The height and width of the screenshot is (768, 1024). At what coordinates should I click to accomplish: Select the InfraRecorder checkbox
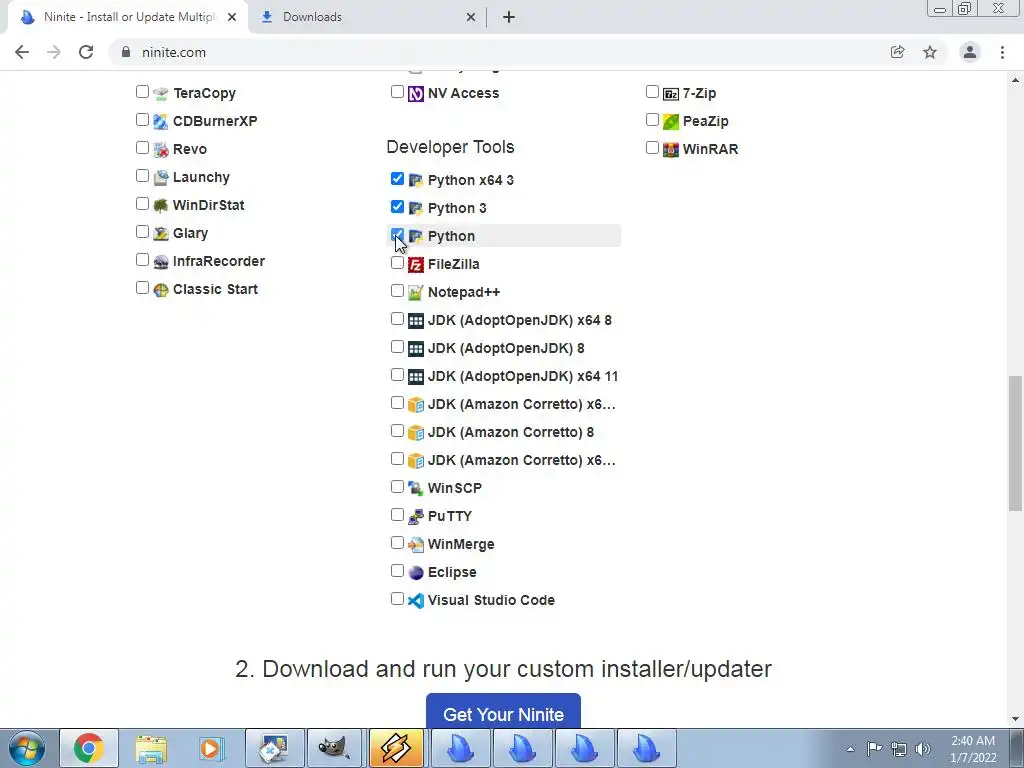(x=142, y=261)
